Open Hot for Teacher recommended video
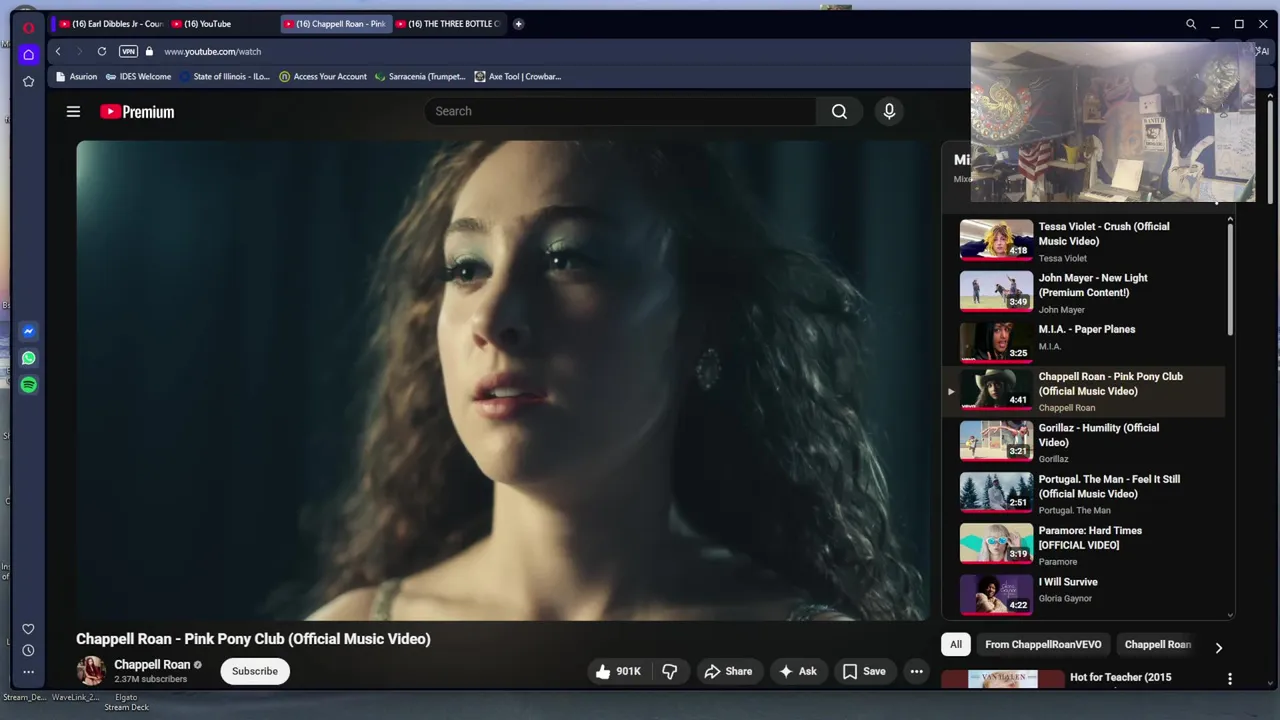The height and width of the screenshot is (720, 1280). [1085, 679]
